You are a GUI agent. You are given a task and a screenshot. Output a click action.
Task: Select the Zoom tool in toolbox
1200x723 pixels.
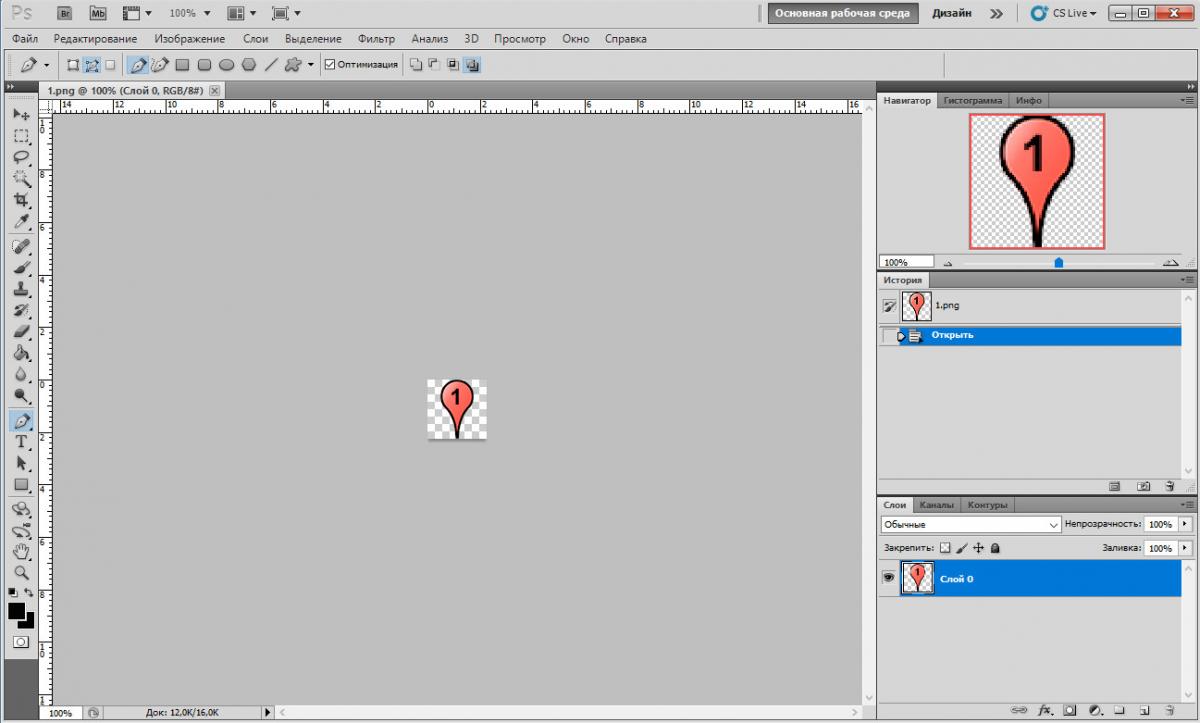(x=20, y=573)
